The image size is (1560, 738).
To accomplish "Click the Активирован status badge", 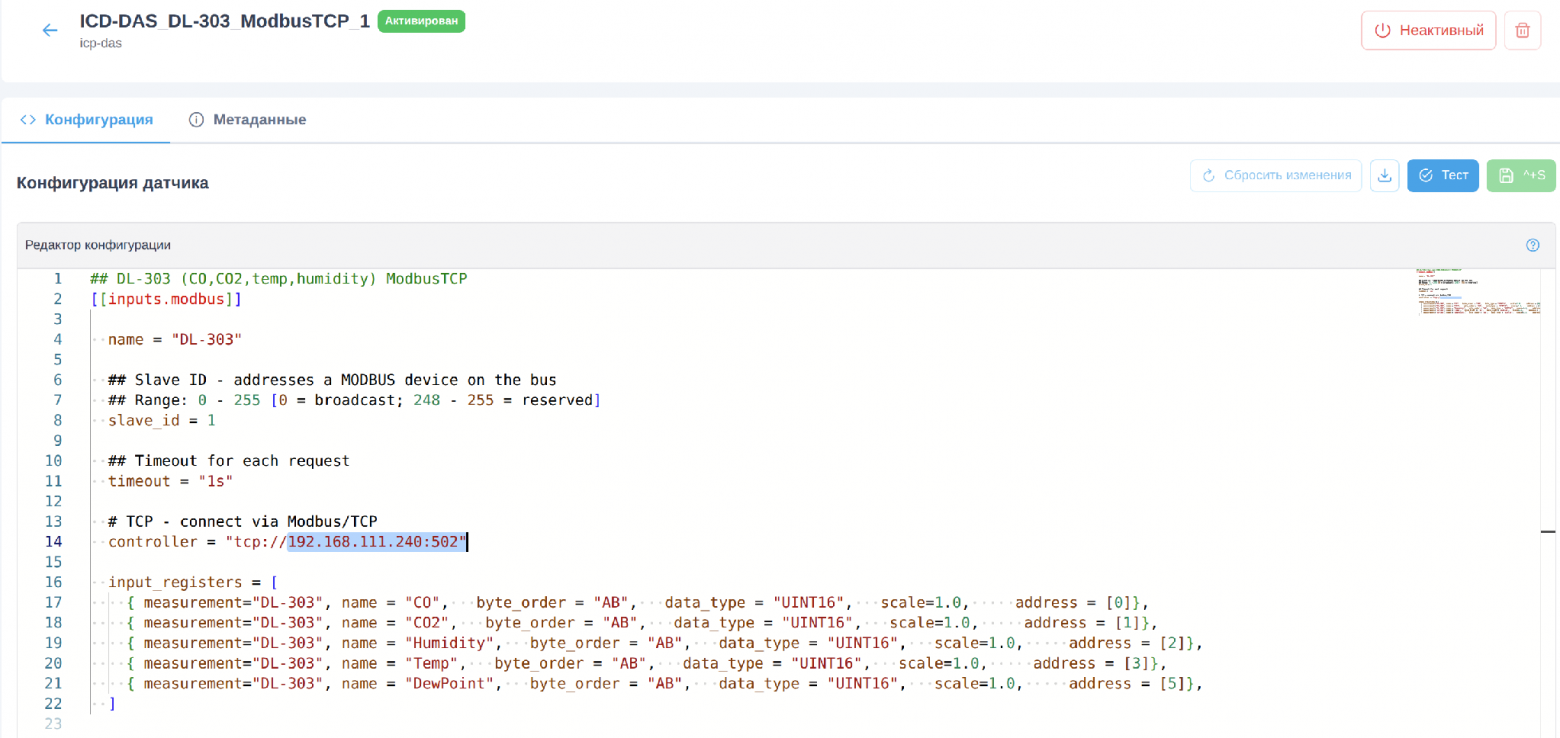I will tap(421, 21).
